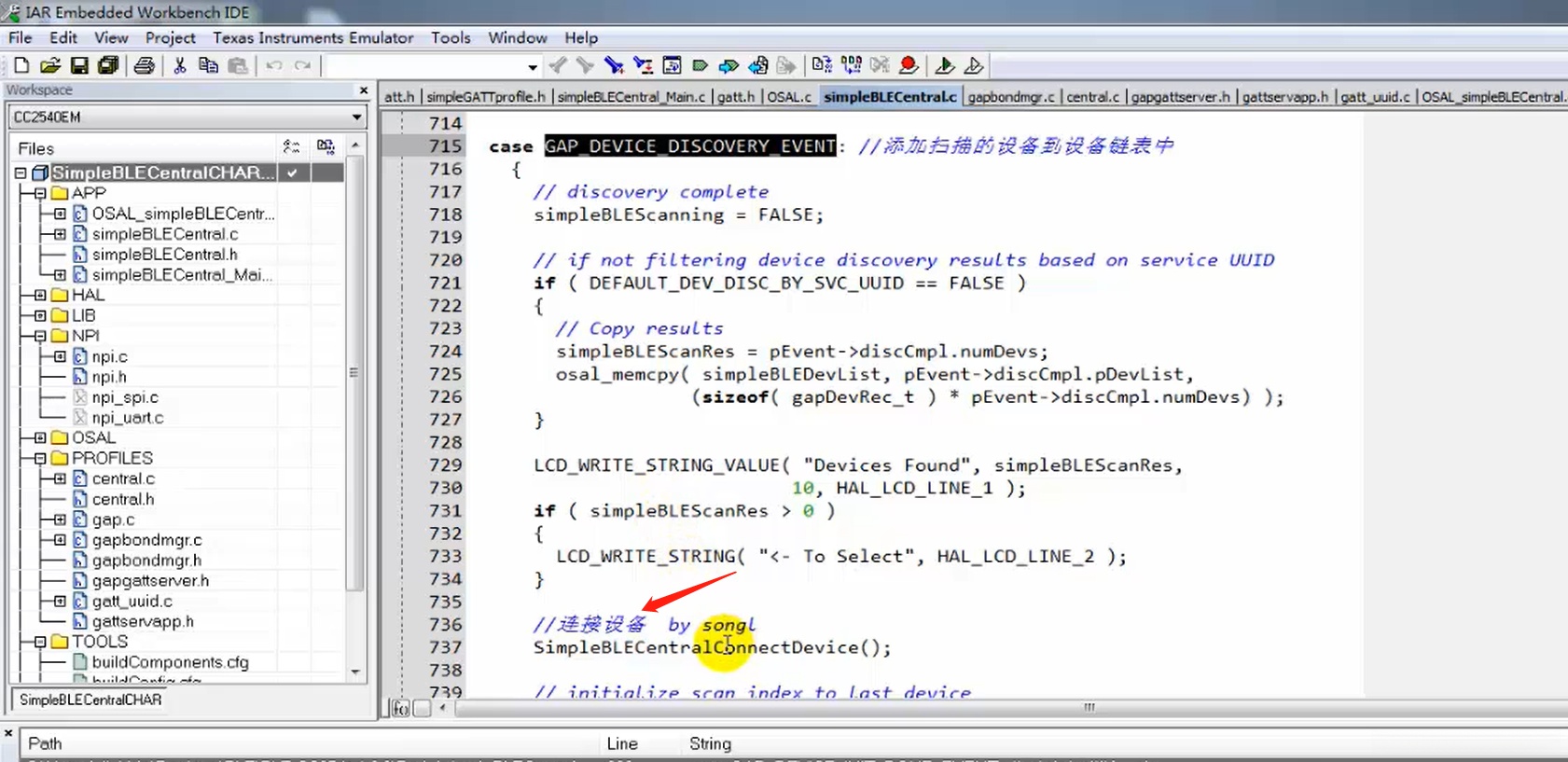Open the toolbar quick search dropdown arrow

pyautogui.click(x=533, y=66)
